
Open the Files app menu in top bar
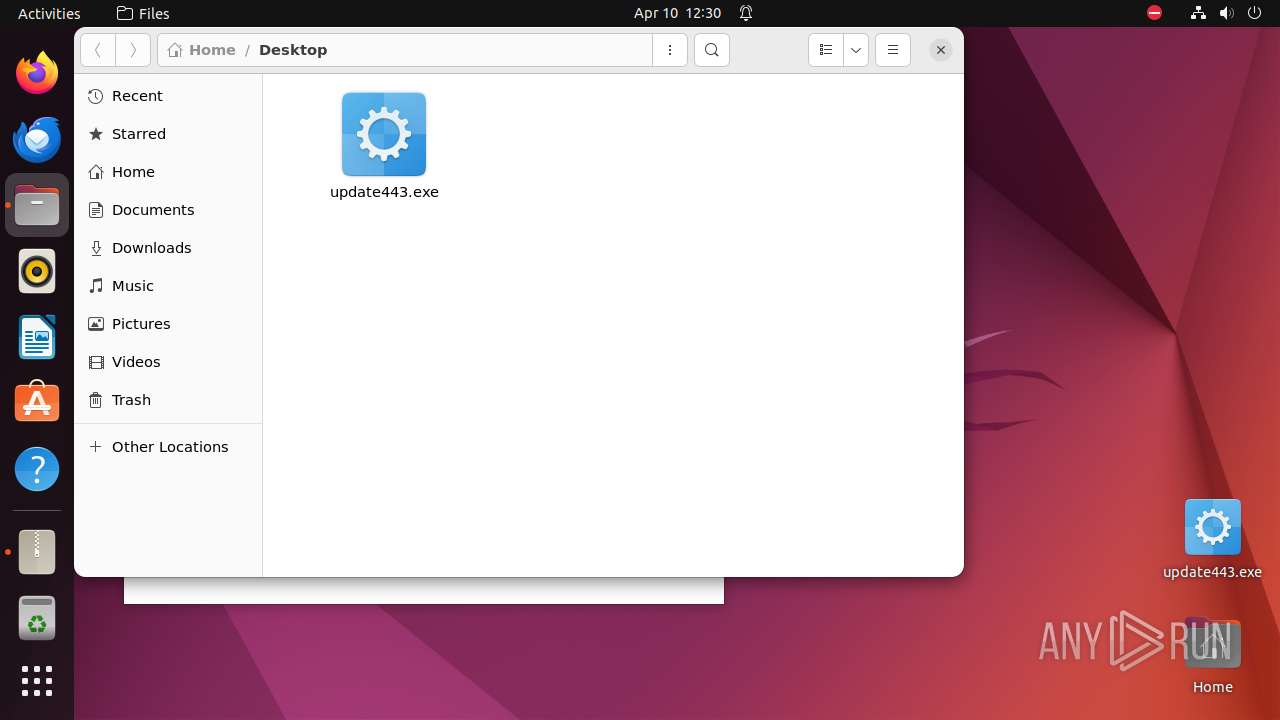143,13
